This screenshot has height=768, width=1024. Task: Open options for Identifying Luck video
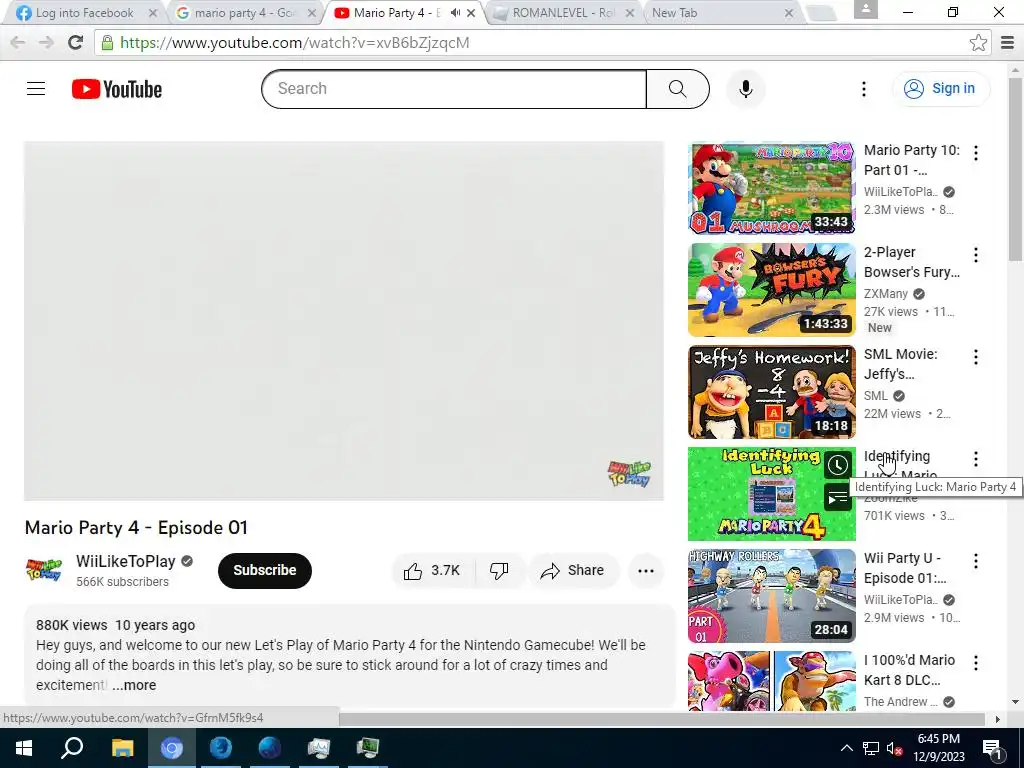976,458
